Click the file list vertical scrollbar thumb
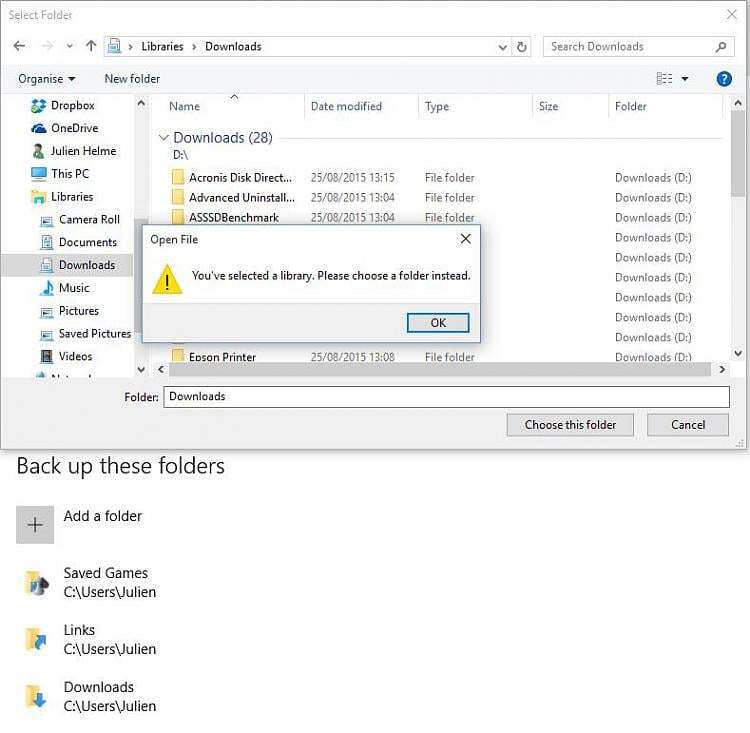The height and width of the screenshot is (733, 750). (738, 153)
